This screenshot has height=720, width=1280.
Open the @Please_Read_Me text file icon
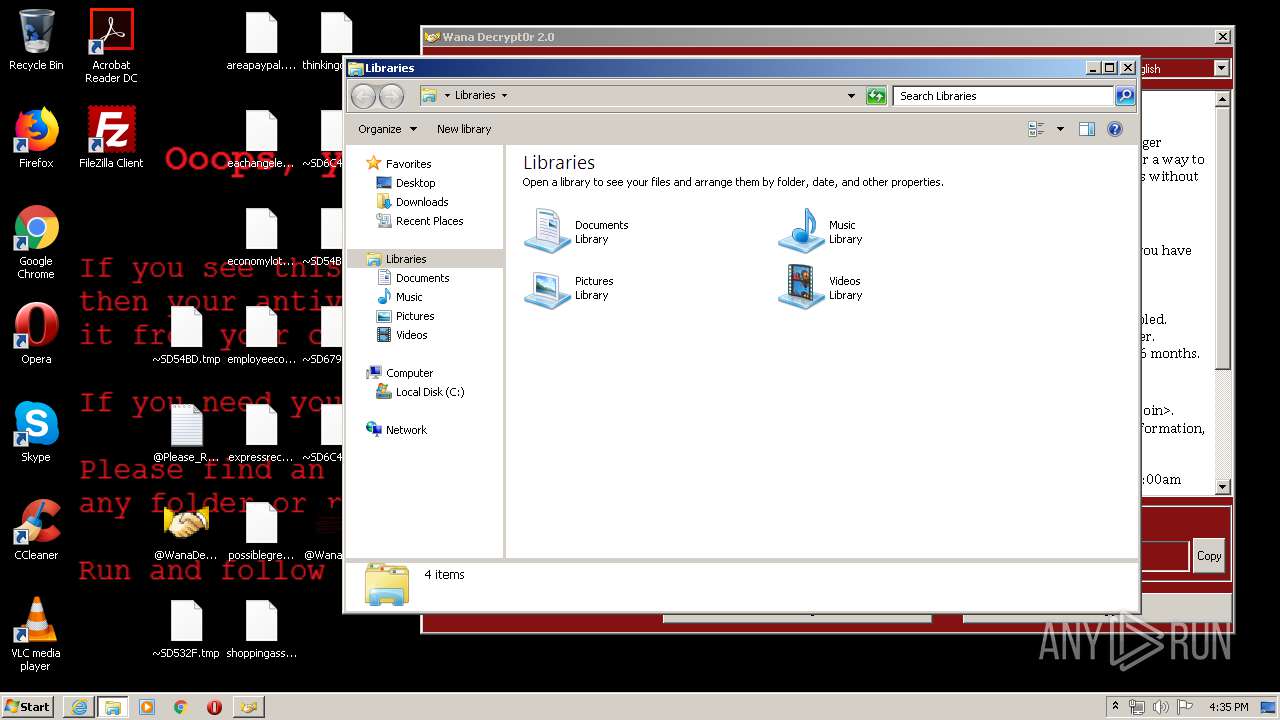[x=186, y=435]
